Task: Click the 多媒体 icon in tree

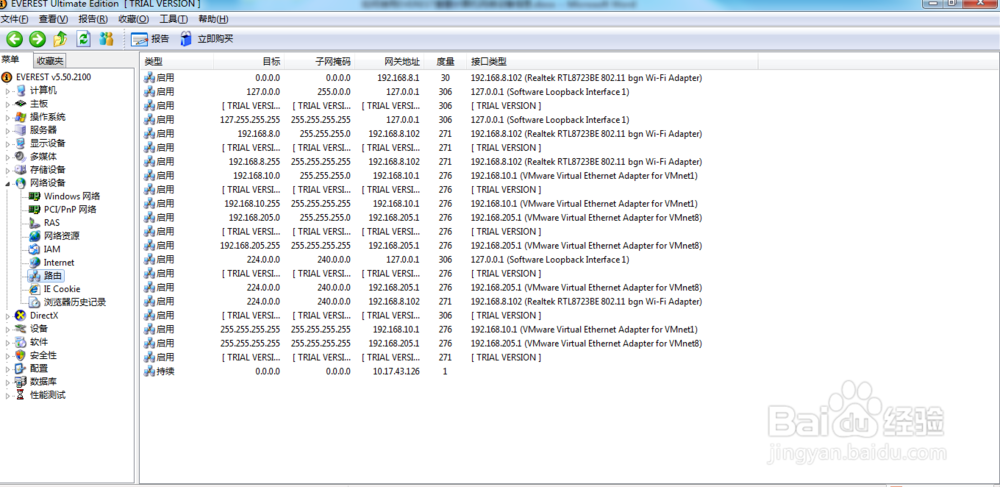Action: point(20,157)
